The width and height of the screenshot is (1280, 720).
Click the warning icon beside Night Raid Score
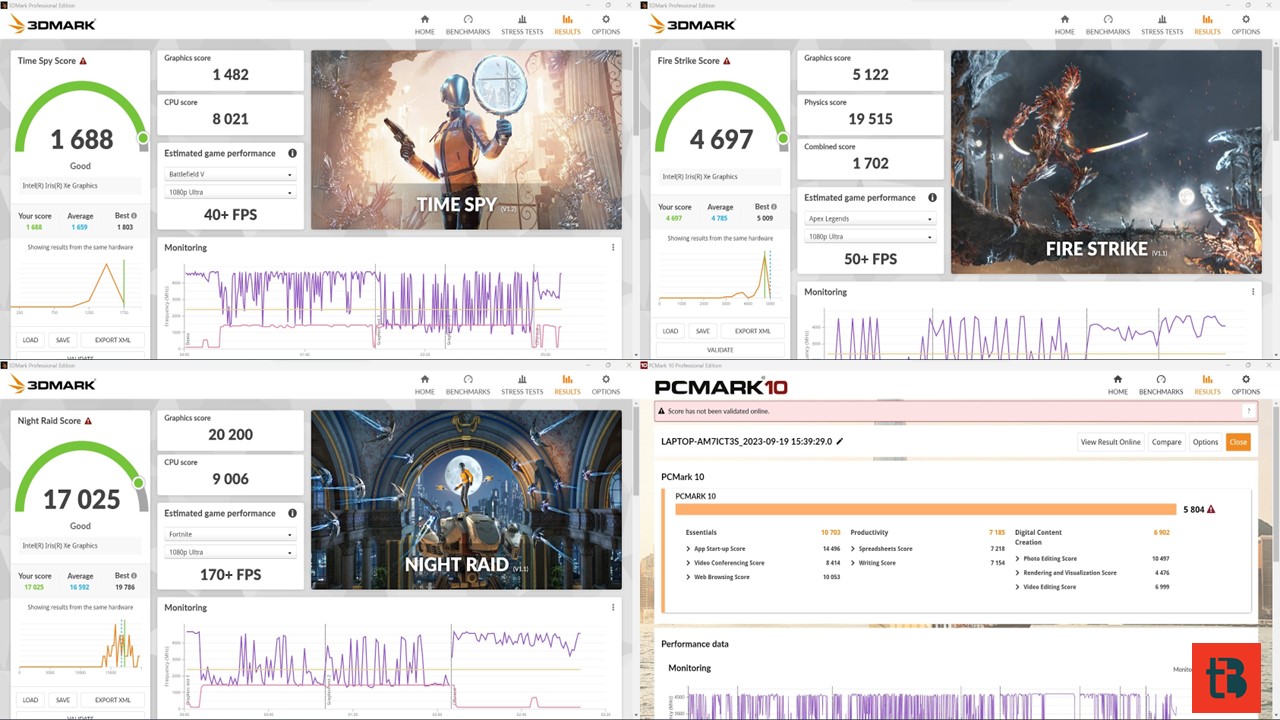(x=88, y=421)
